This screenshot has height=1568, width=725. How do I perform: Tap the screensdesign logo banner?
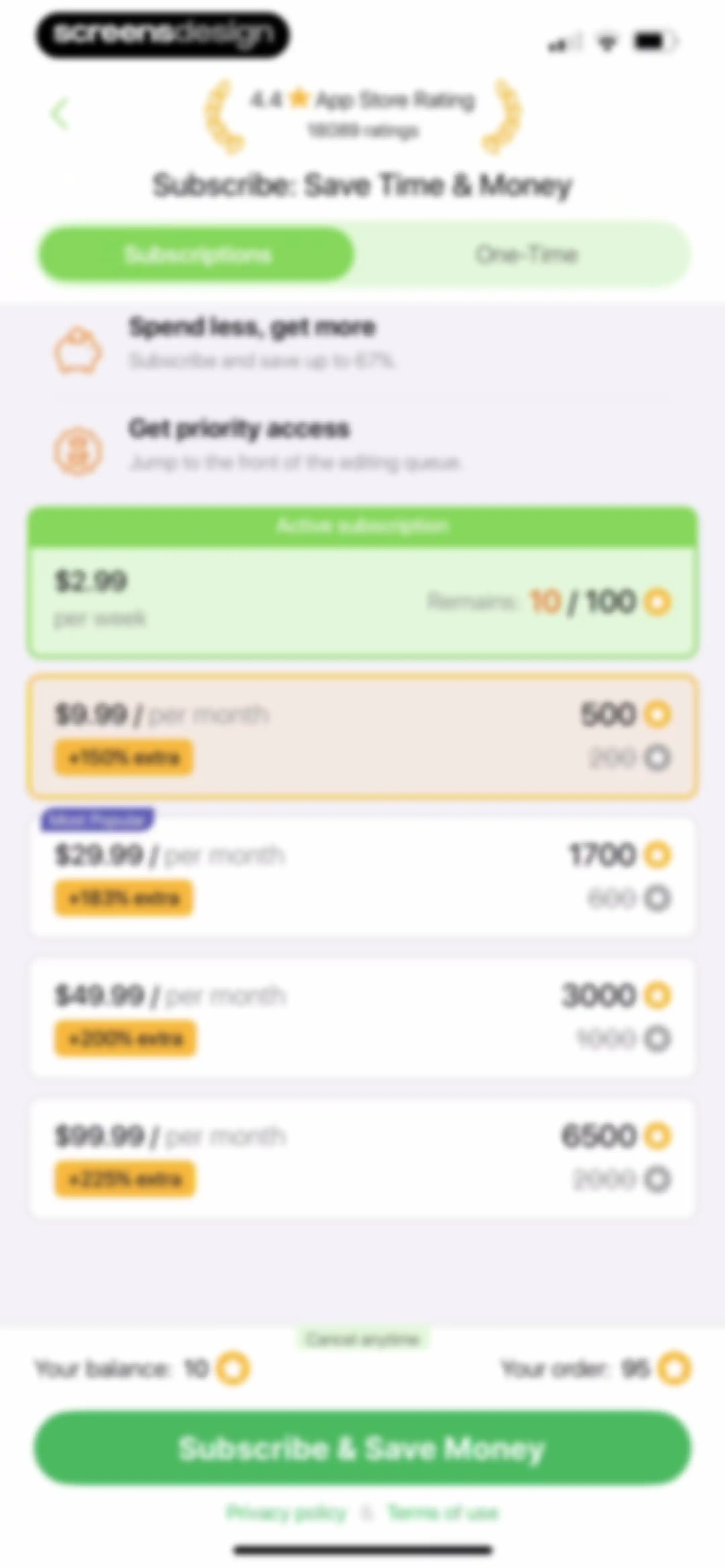click(x=162, y=35)
